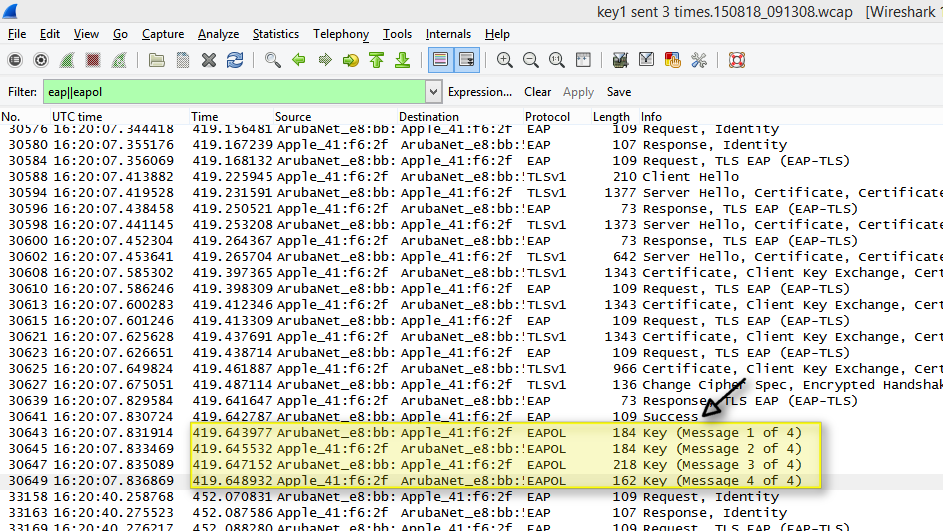Open help lifebuoy icon
The image size is (943, 531).
[x=737, y=60]
